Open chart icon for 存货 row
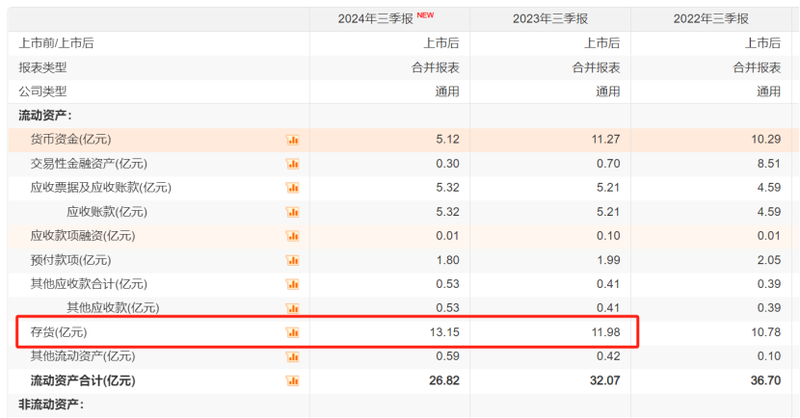Image resolution: width=800 pixels, height=418 pixels. (292, 333)
